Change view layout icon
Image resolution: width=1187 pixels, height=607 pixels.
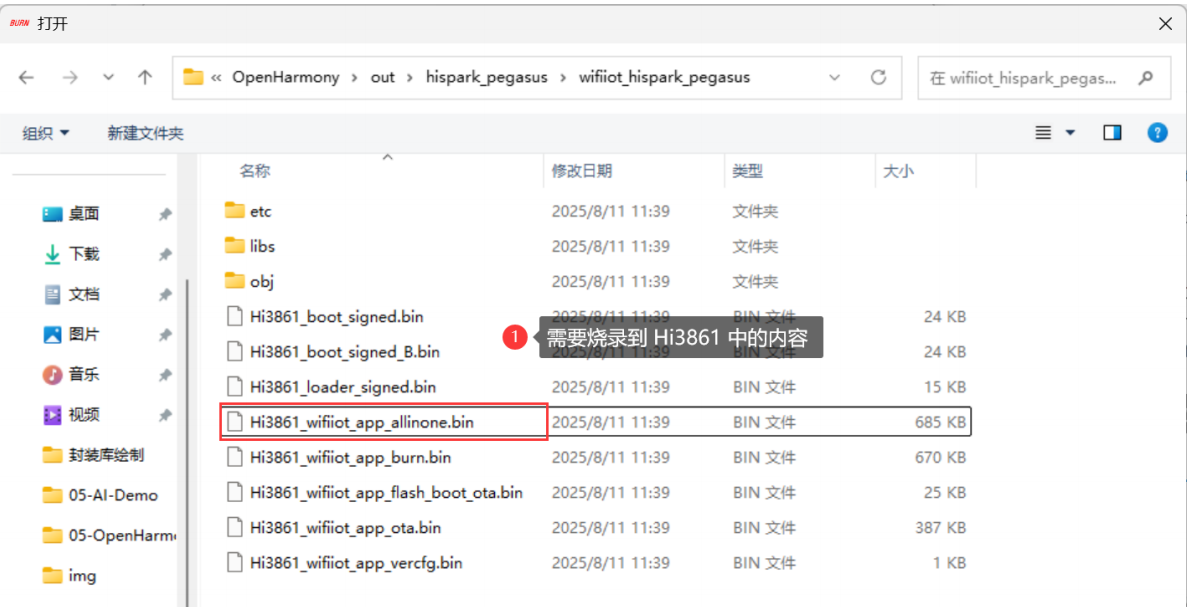[1043, 133]
